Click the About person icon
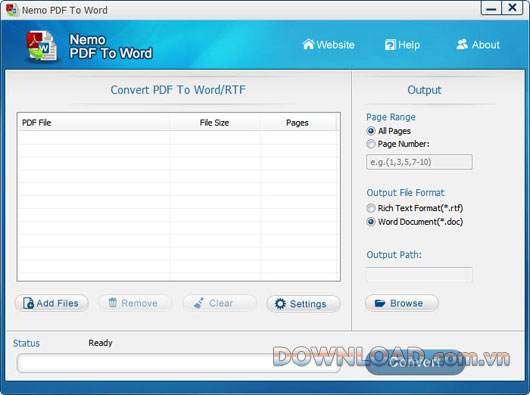Image resolution: width=530 pixels, height=395 pixels. click(x=462, y=44)
